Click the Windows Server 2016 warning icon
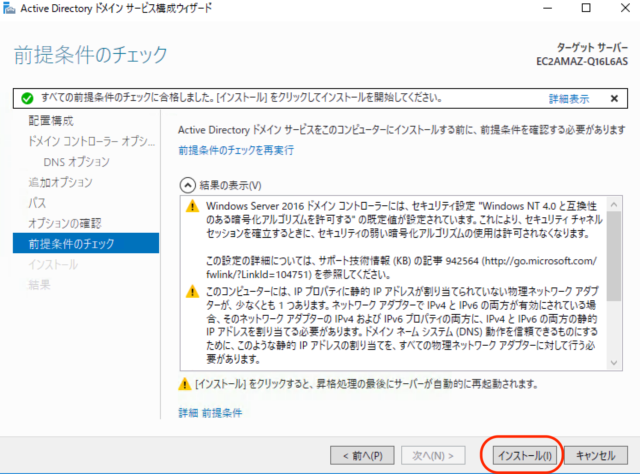 192,206
